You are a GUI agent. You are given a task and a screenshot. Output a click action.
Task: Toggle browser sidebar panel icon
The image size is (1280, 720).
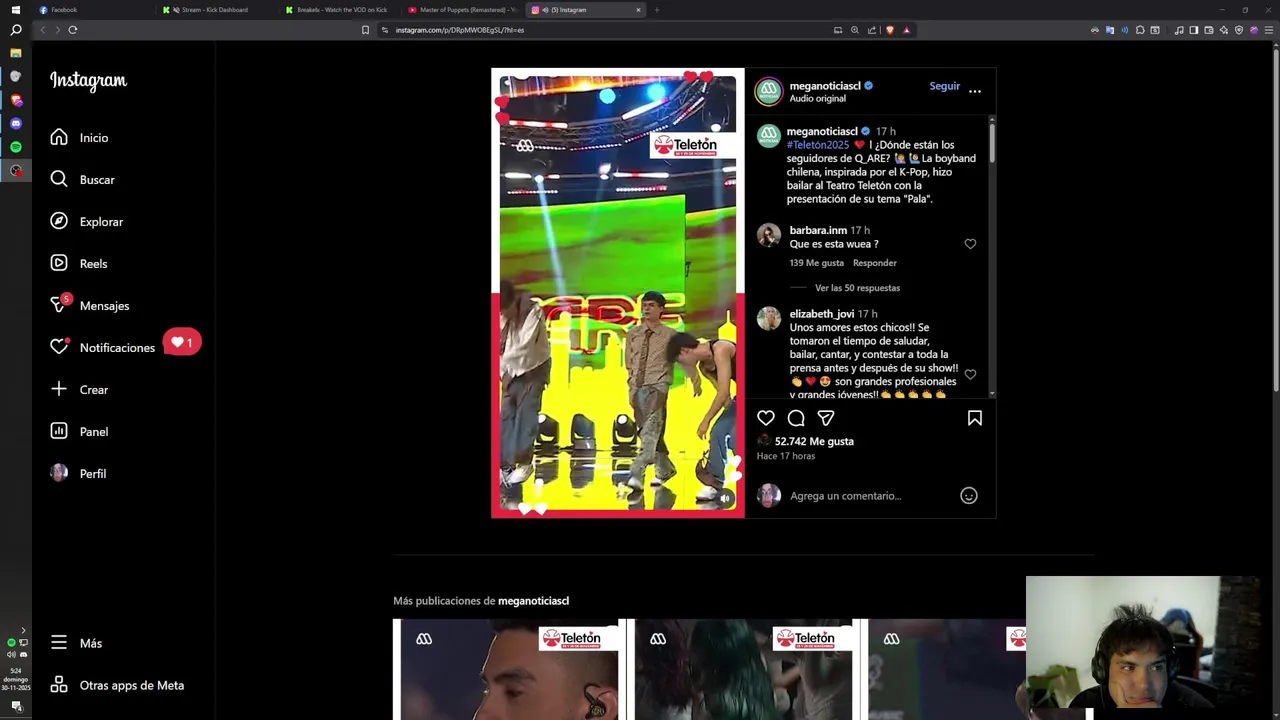[x=1193, y=30]
